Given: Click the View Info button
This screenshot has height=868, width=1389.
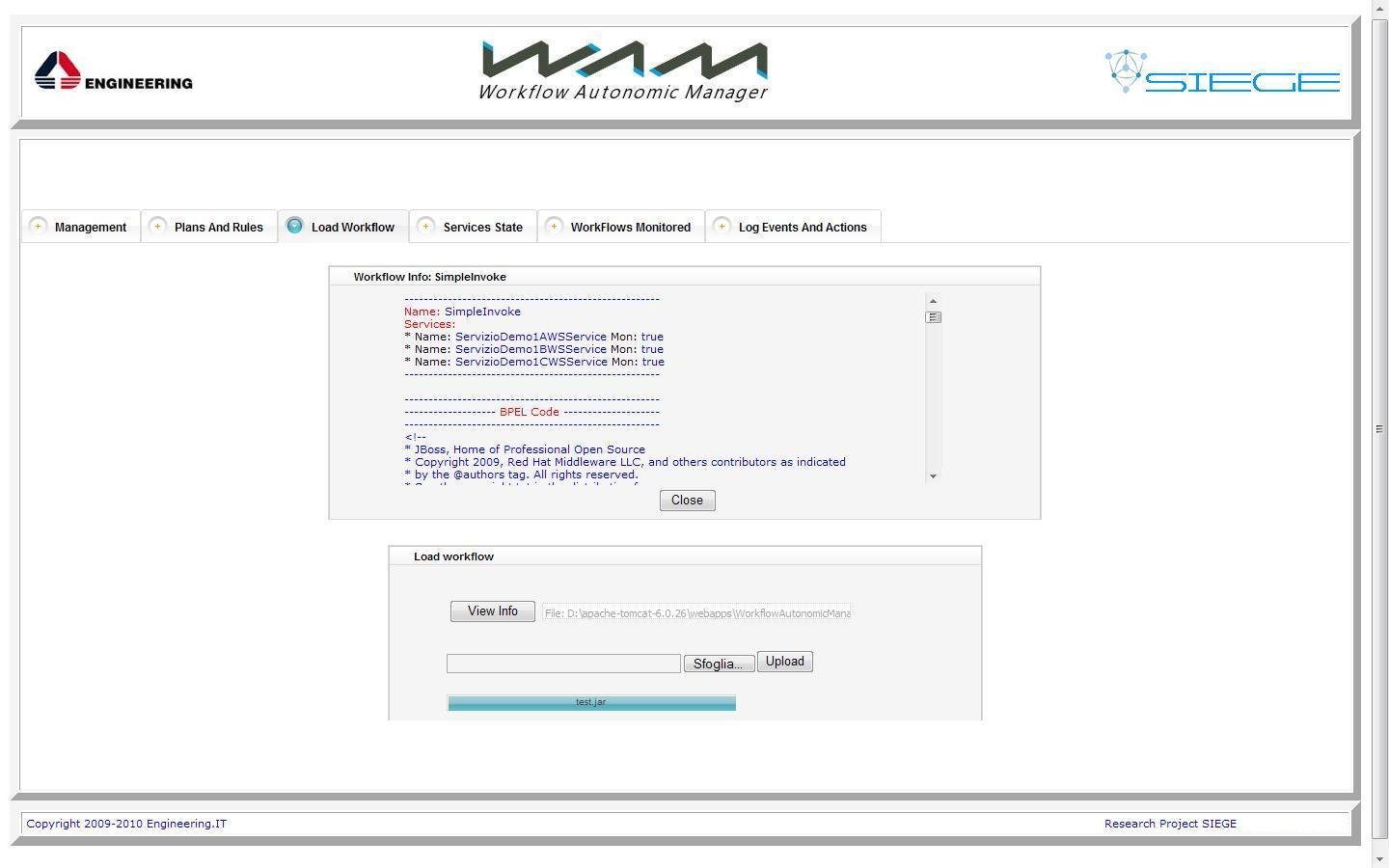Looking at the screenshot, I should click(492, 610).
